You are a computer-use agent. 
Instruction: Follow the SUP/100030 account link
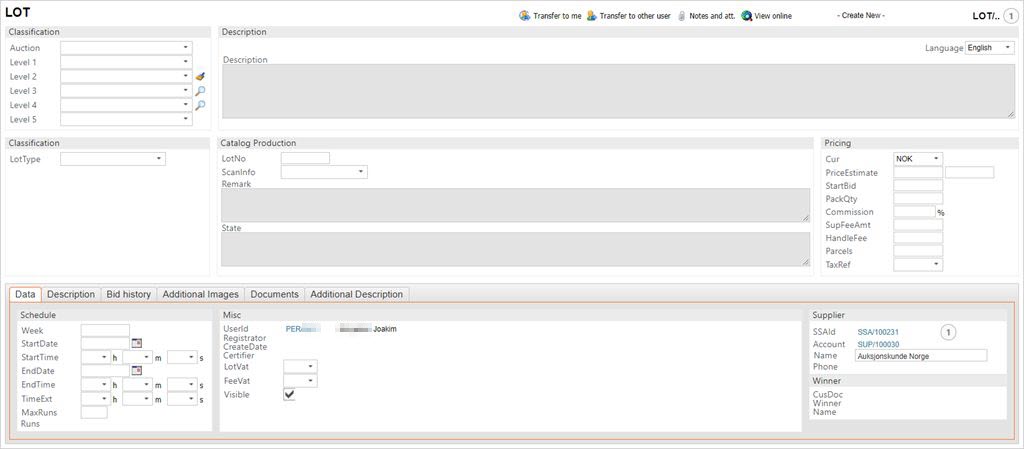tap(878, 344)
